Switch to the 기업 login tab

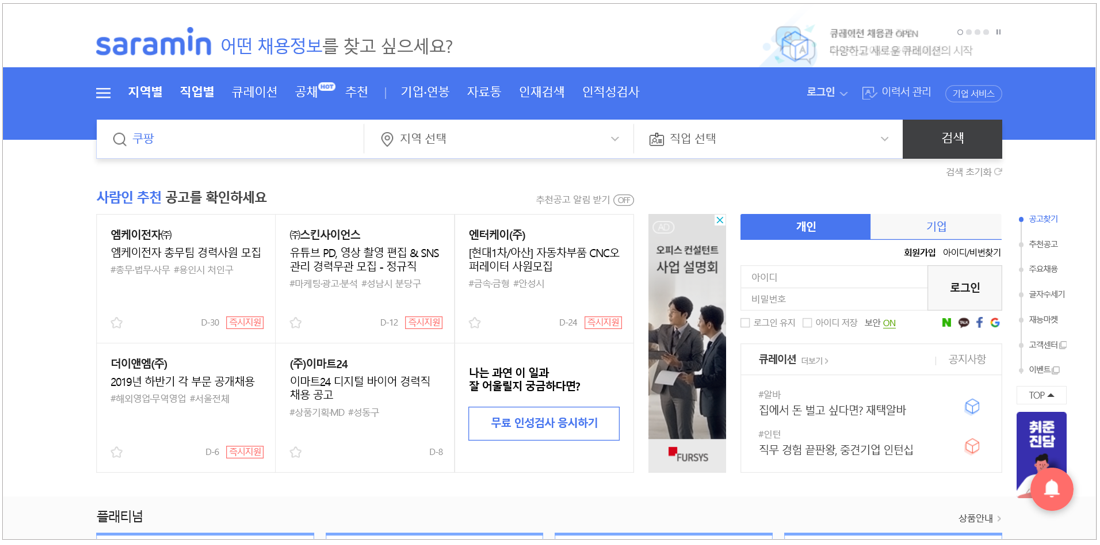(936, 227)
